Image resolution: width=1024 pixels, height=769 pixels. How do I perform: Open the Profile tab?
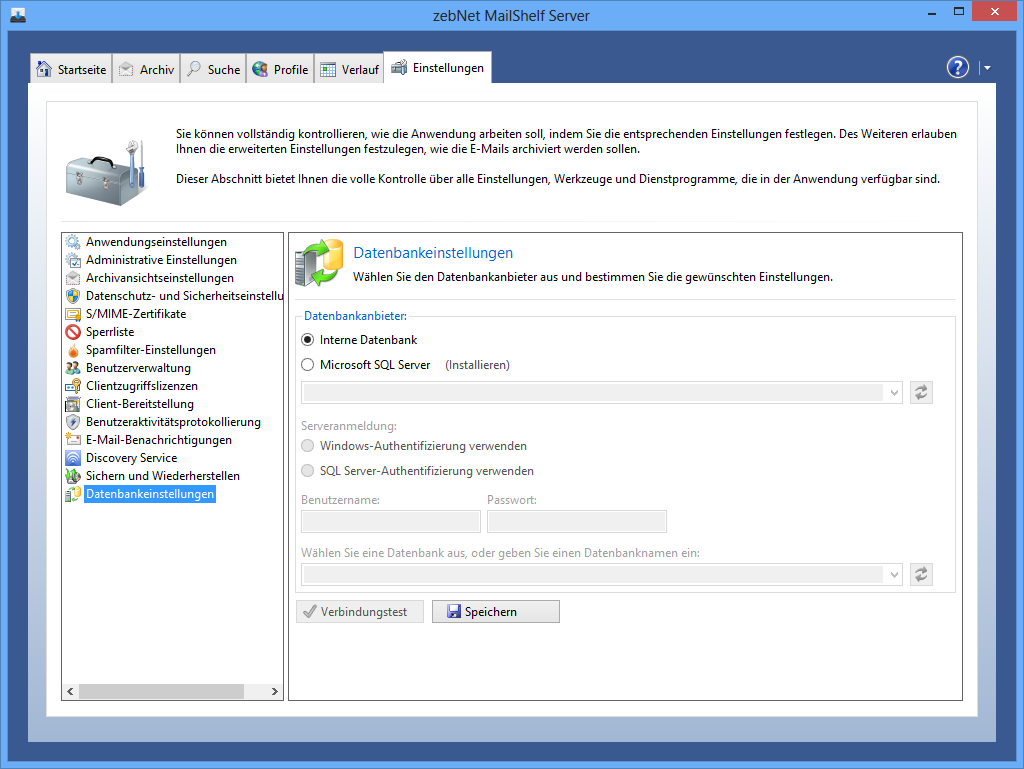280,69
